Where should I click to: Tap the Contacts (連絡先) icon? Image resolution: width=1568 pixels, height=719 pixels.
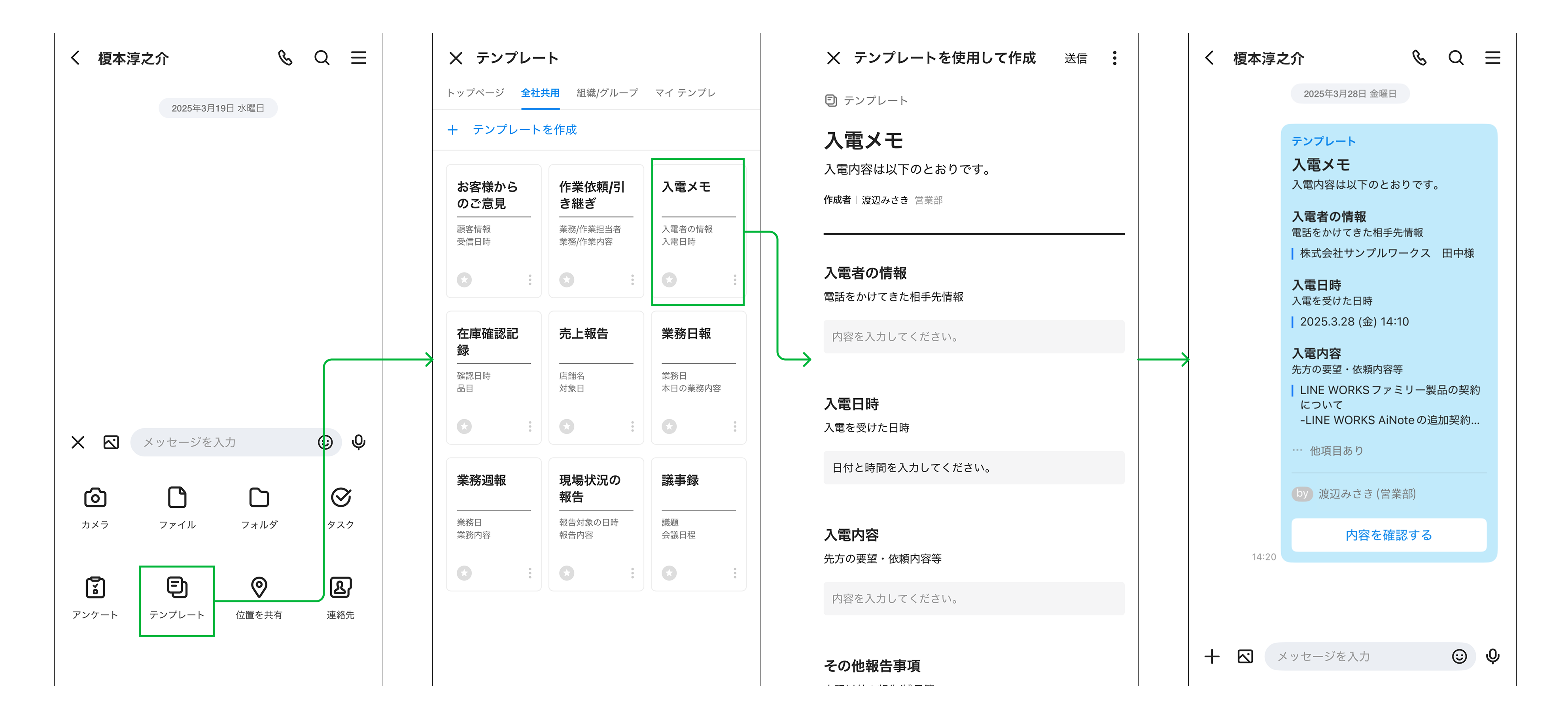click(x=340, y=588)
